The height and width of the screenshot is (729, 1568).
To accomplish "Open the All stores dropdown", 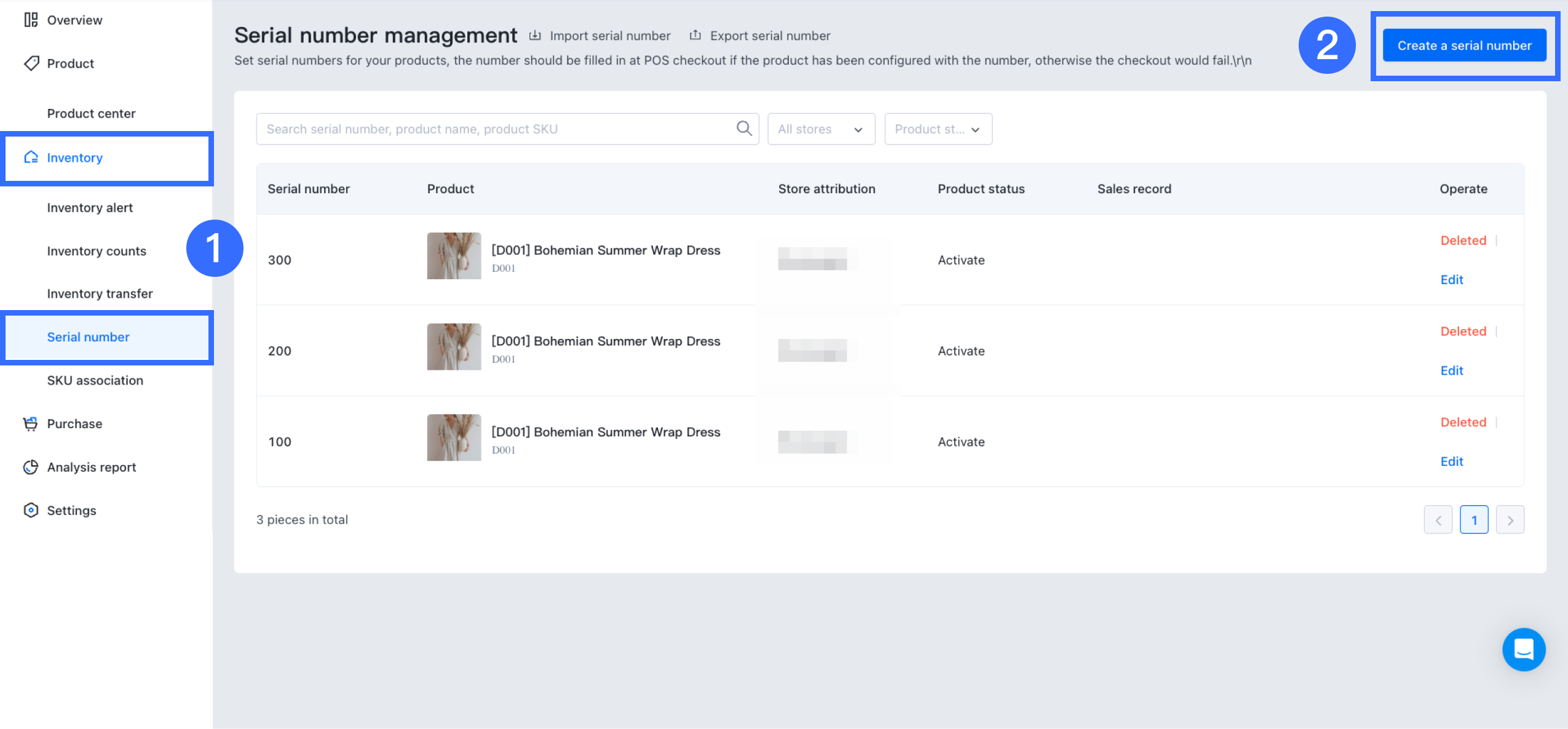I will click(x=820, y=129).
